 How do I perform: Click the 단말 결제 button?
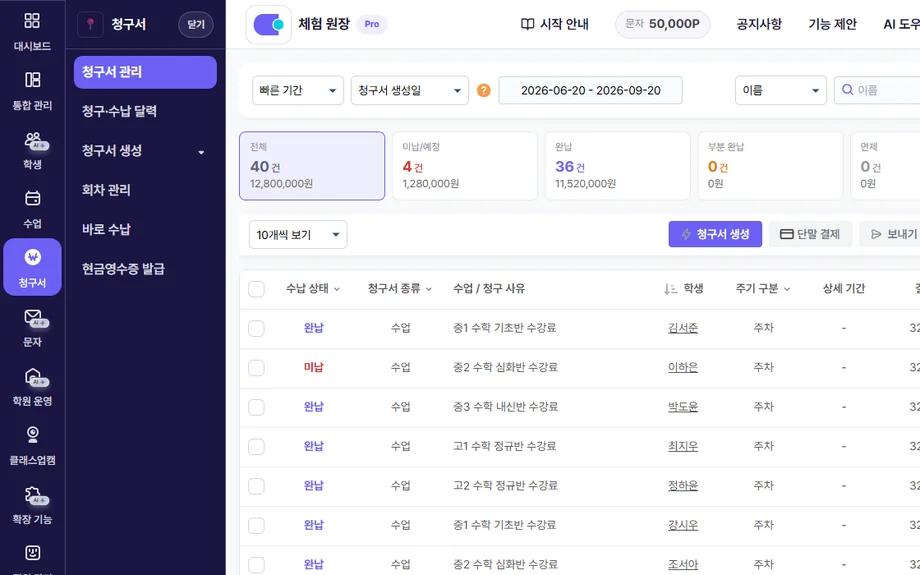tap(810, 234)
